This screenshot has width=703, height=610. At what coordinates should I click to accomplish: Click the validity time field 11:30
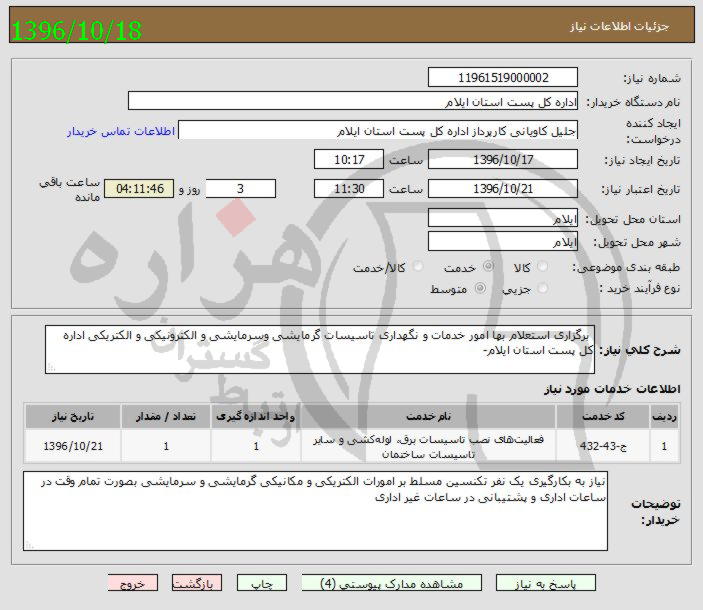click(349, 189)
